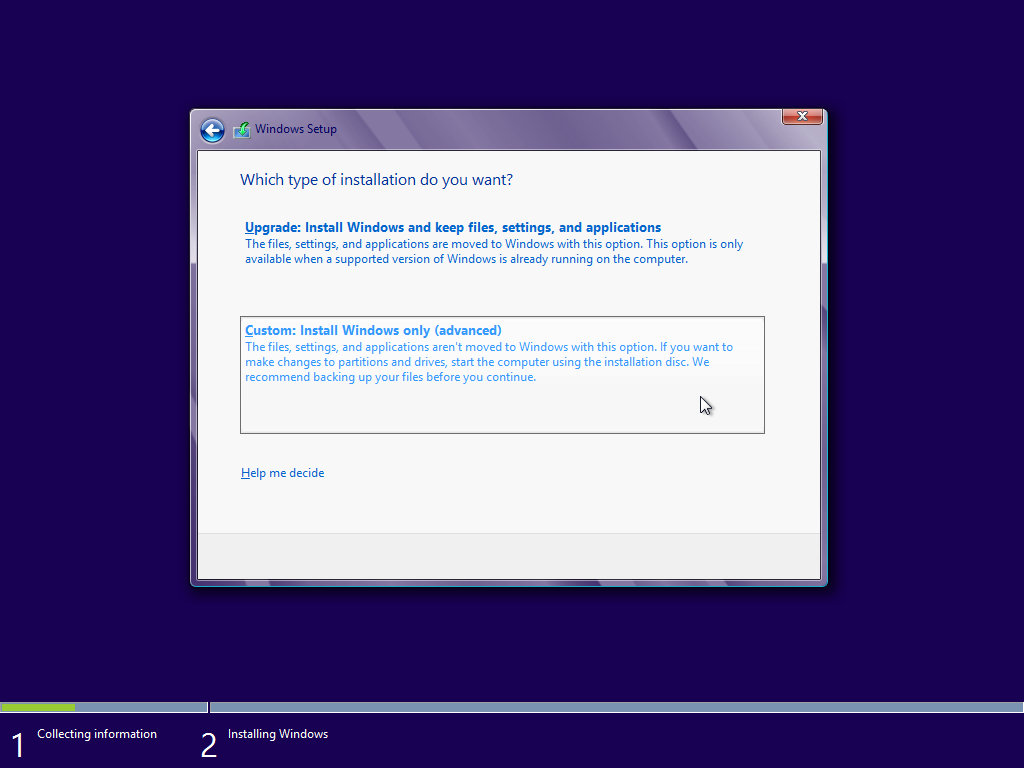The width and height of the screenshot is (1024, 768).
Task: Open the Custom install details box
Action: pyautogui.click(x=500, y=375)
